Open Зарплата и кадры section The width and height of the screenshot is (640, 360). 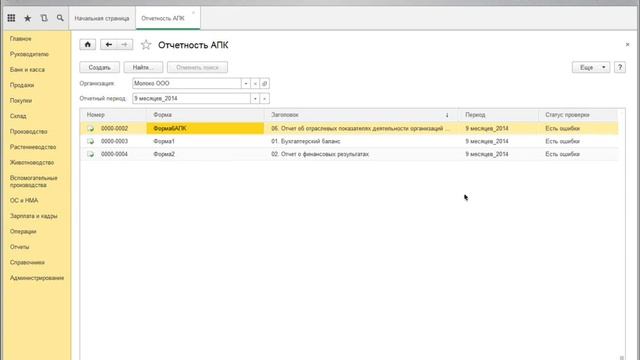coord(33,216)
